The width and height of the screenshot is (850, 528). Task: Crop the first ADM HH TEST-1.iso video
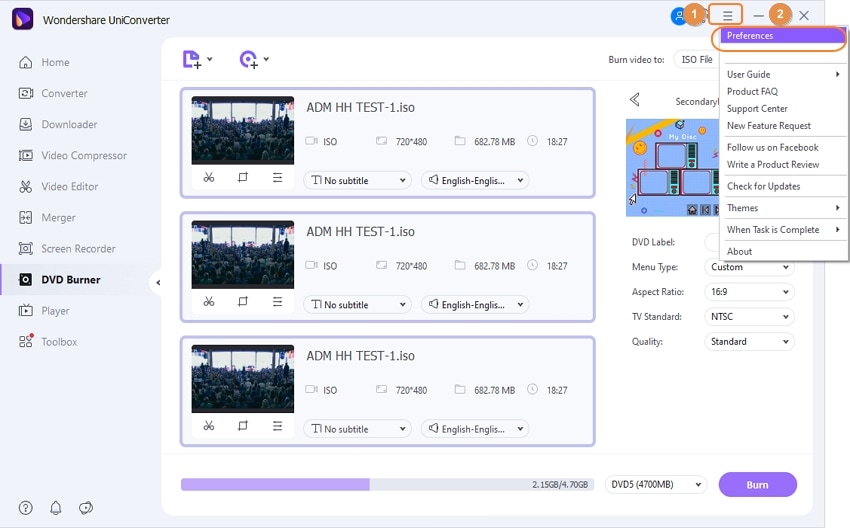coord(243,177)
